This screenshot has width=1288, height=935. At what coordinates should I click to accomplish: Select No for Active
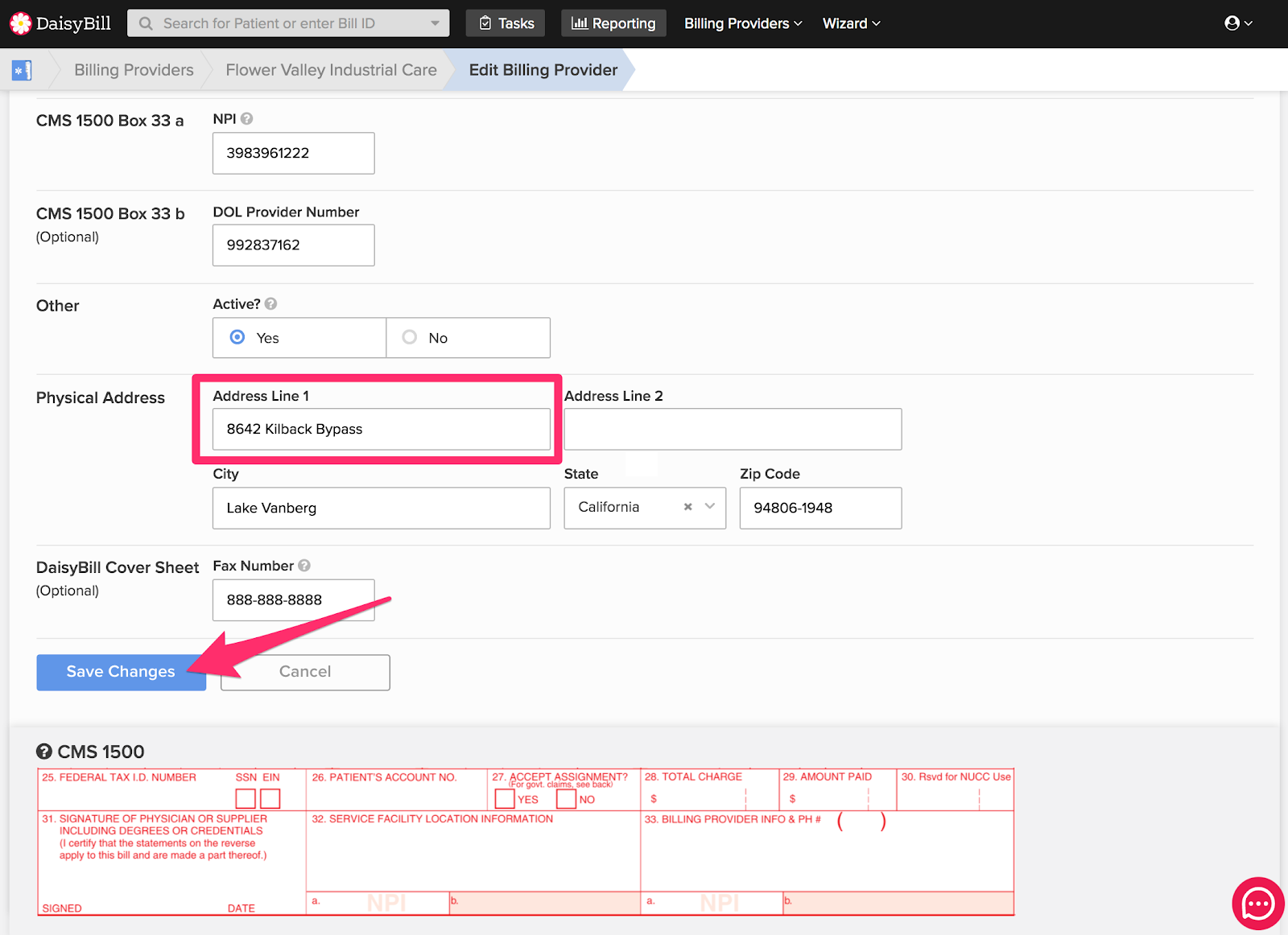(x=469, y=338)
